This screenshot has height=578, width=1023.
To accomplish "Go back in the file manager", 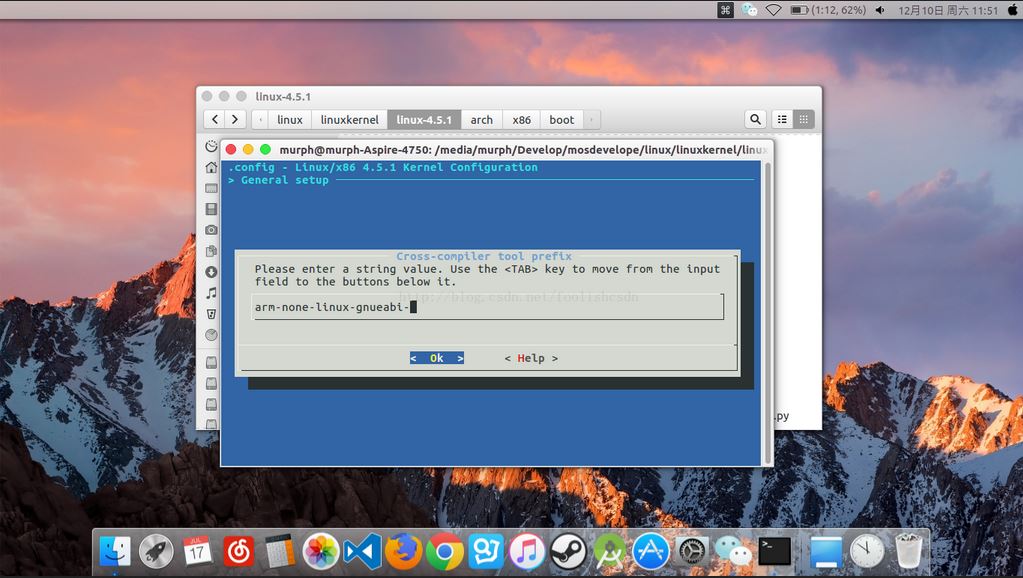I will (215, 119).
